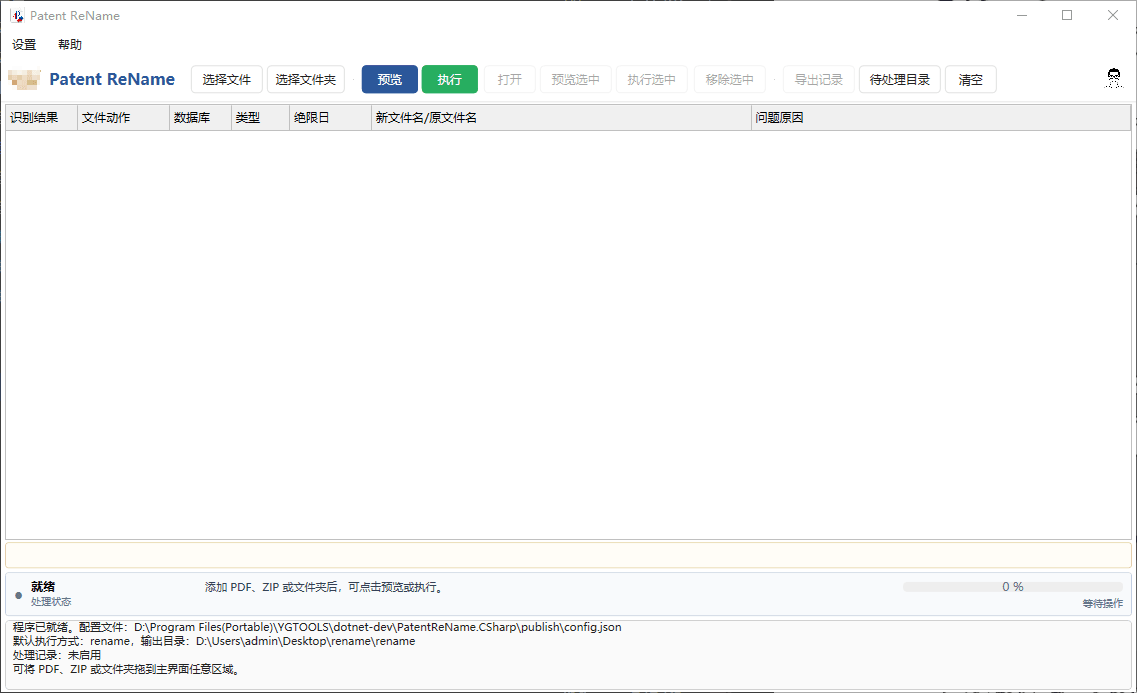Click the blue 预览 button
This screenshot has height=693, width=1137.
point(390,80)
